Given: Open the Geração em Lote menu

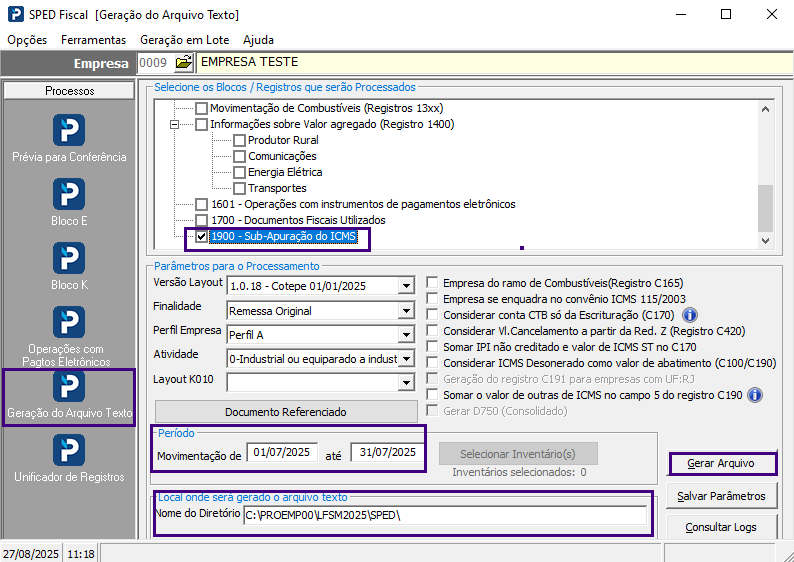Looking at the screenshot, I should (184, 40).
